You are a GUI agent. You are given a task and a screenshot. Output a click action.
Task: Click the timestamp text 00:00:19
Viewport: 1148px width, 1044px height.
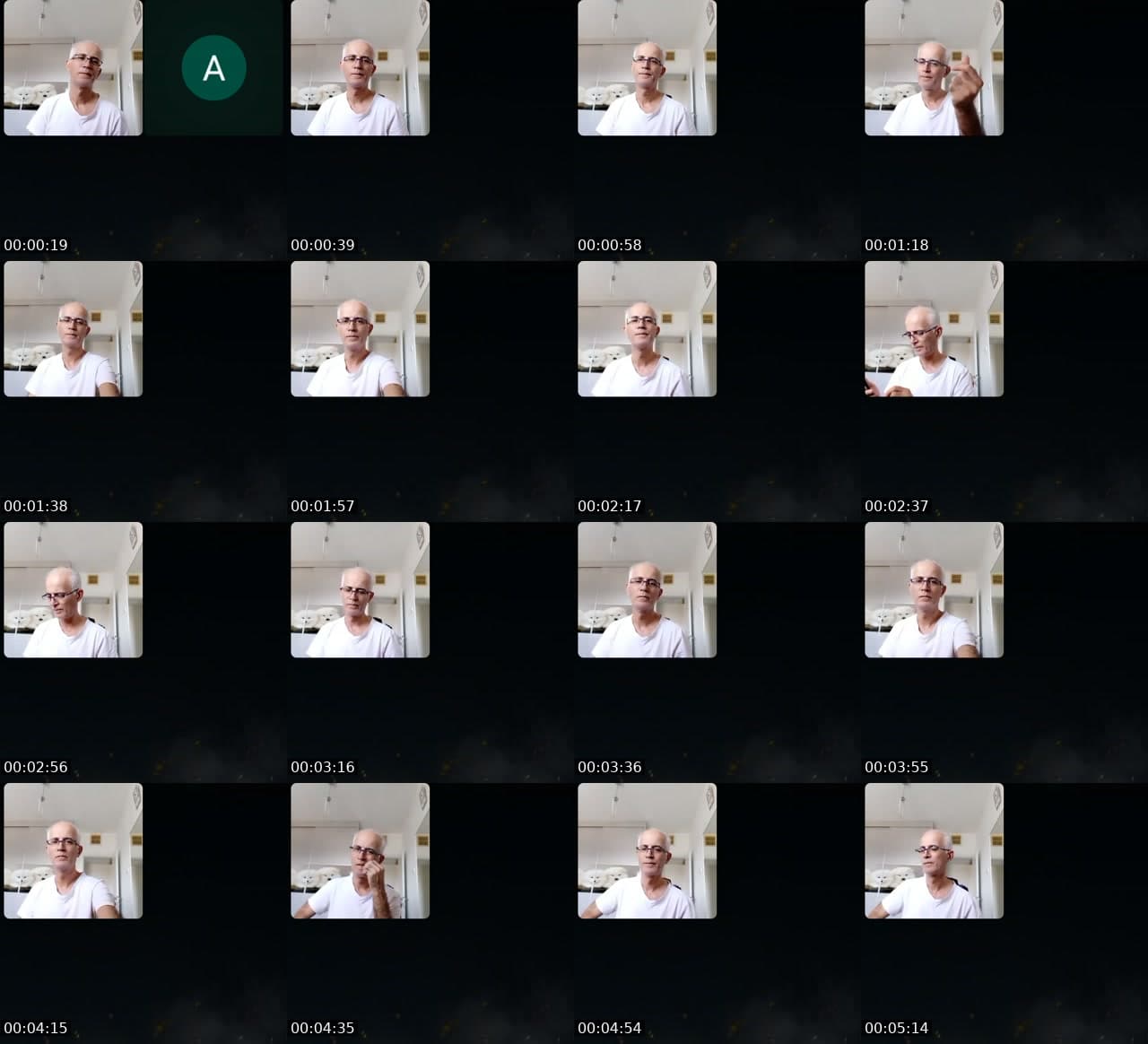tap(36, 245)
